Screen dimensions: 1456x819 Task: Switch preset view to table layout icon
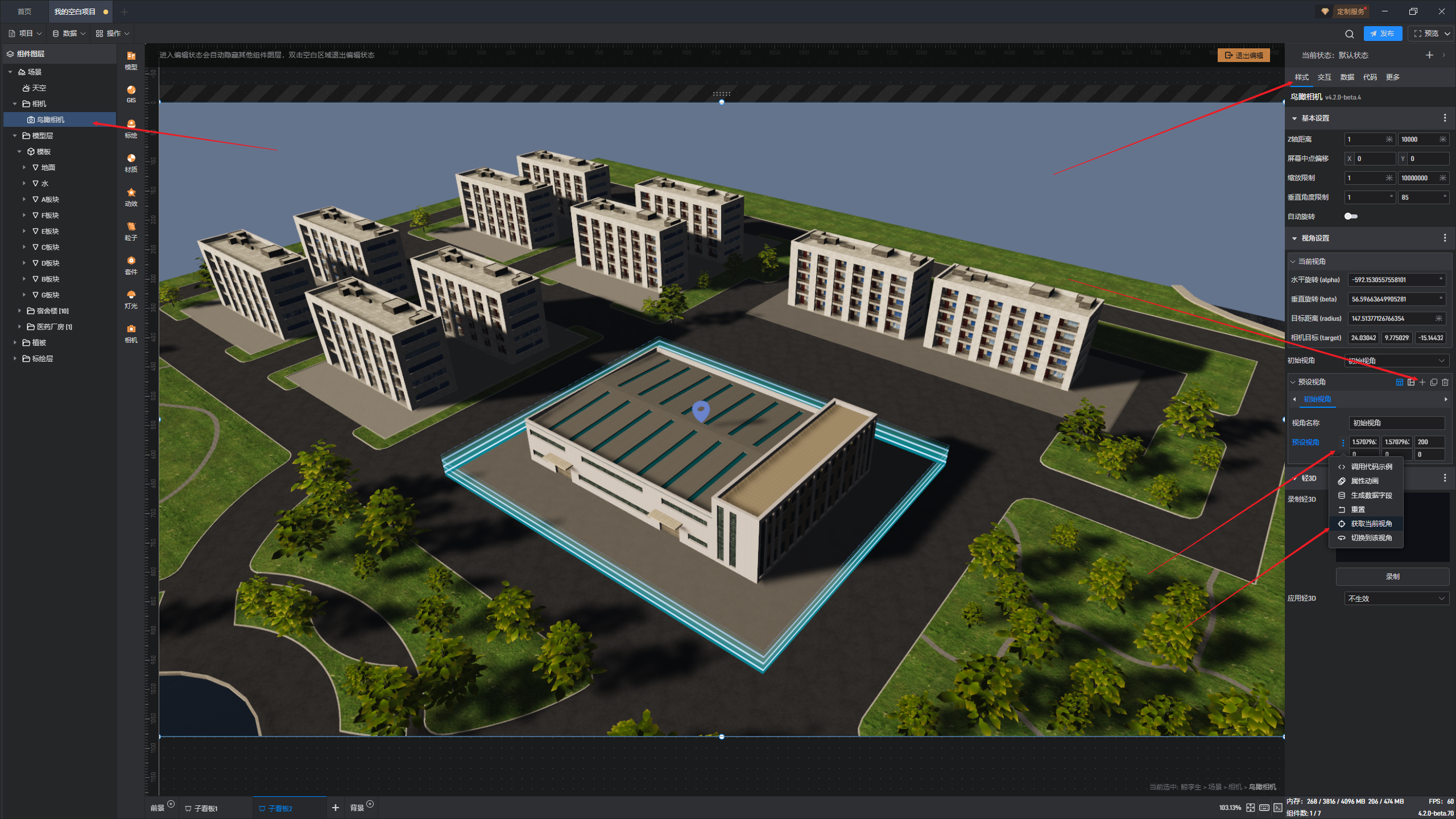1400,382
